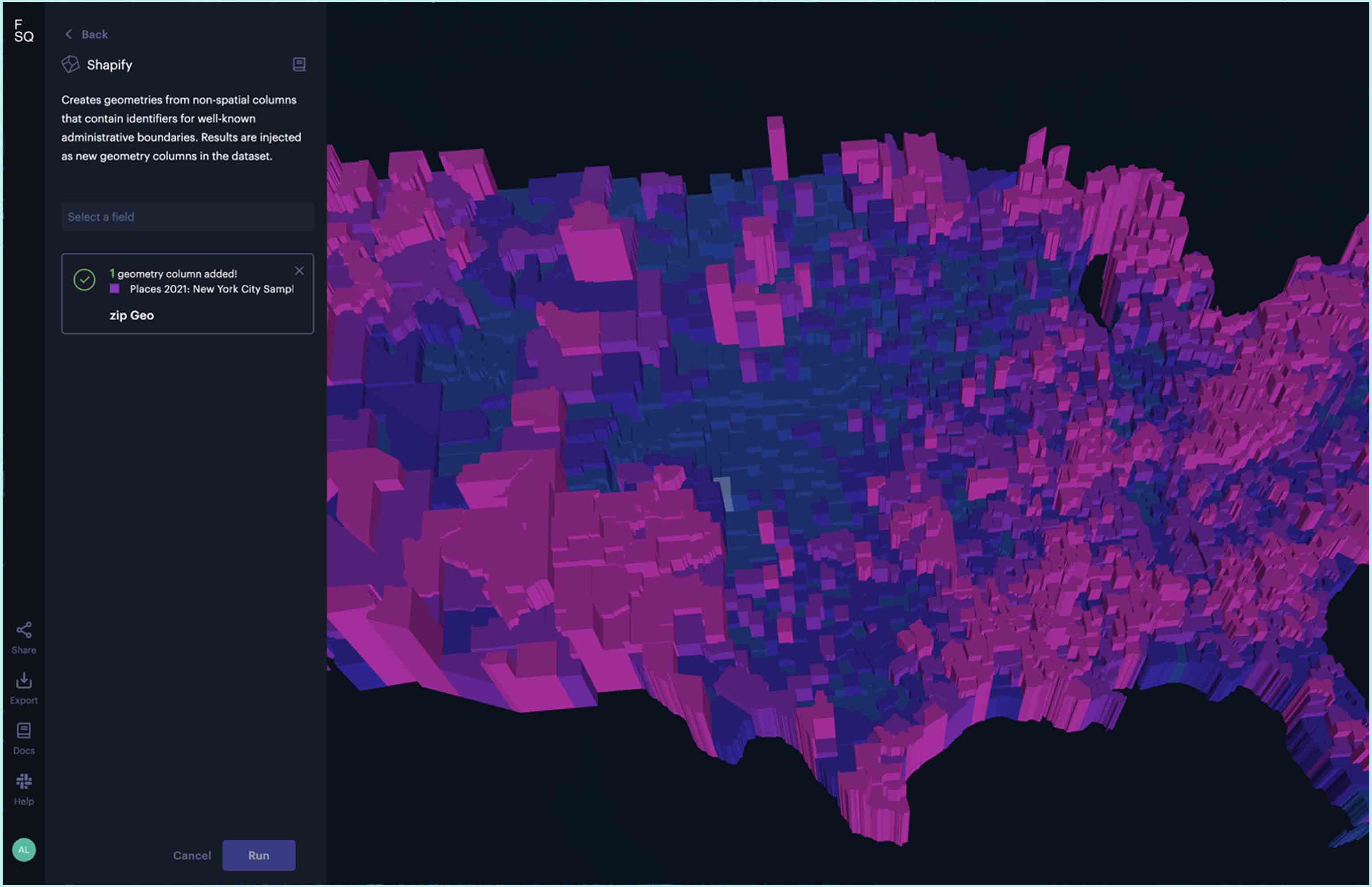
Task: Click the Shapify title text
Action: coord(109,65)
